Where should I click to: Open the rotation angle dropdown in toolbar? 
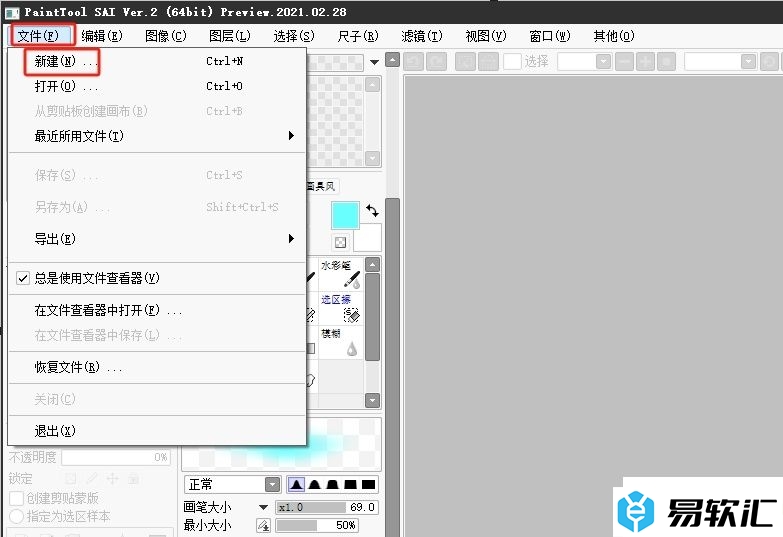748,61
